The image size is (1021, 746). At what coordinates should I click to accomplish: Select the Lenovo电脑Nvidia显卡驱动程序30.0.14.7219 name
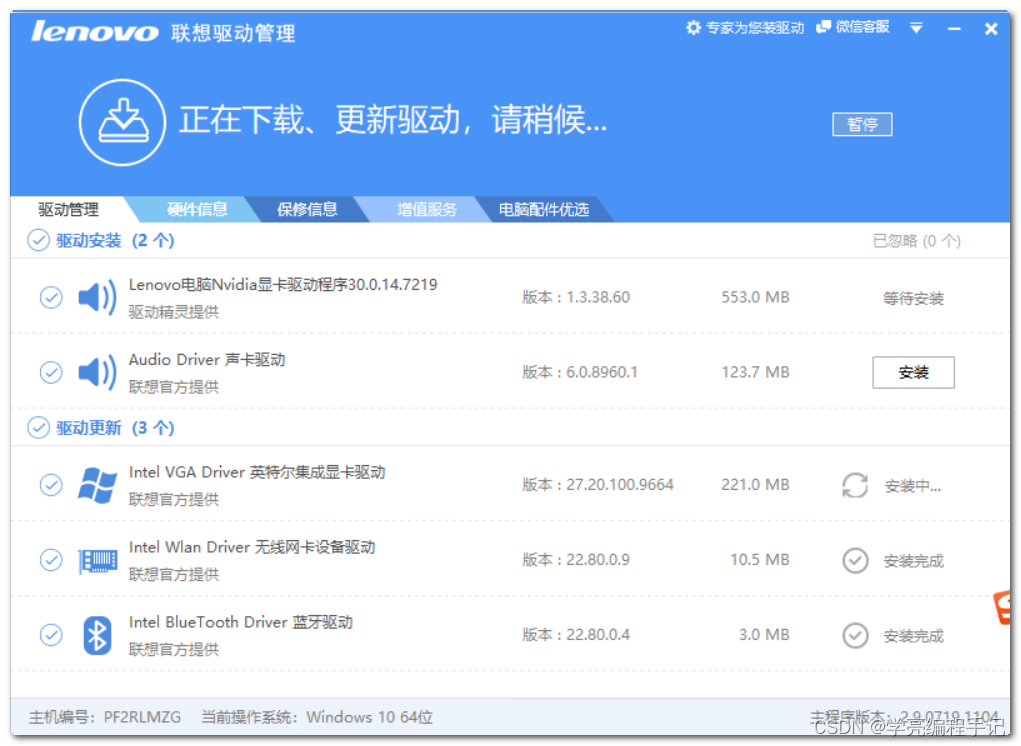pyautogui.click(x=283, y=285)
